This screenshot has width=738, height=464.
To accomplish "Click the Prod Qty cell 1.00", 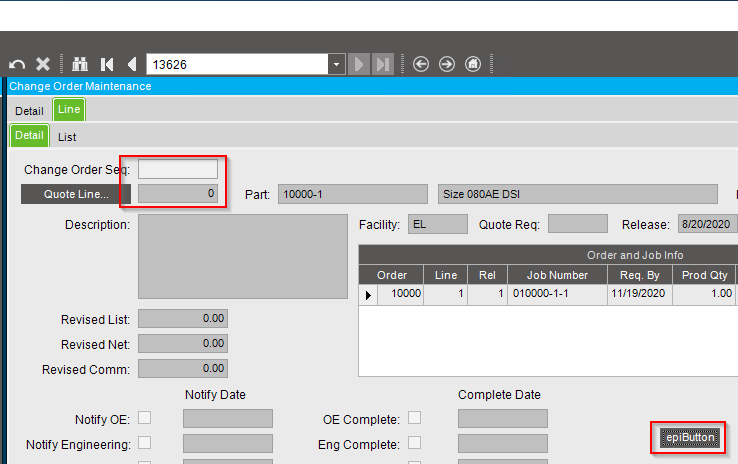I will [705, 295].
